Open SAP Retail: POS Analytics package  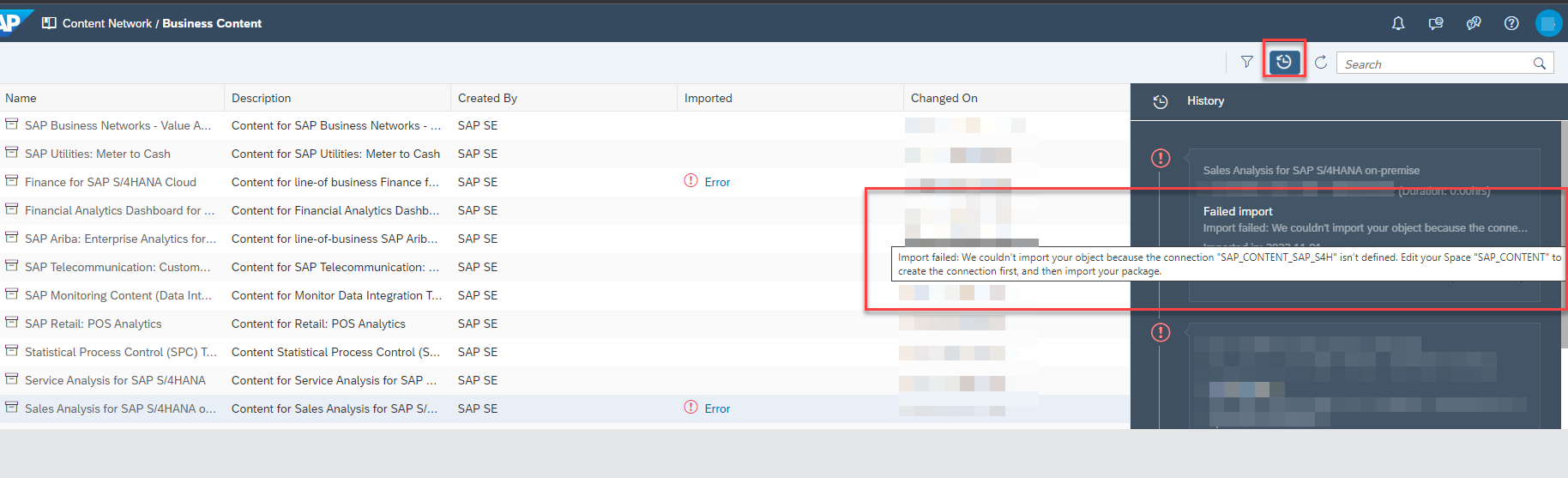point(93,324)
